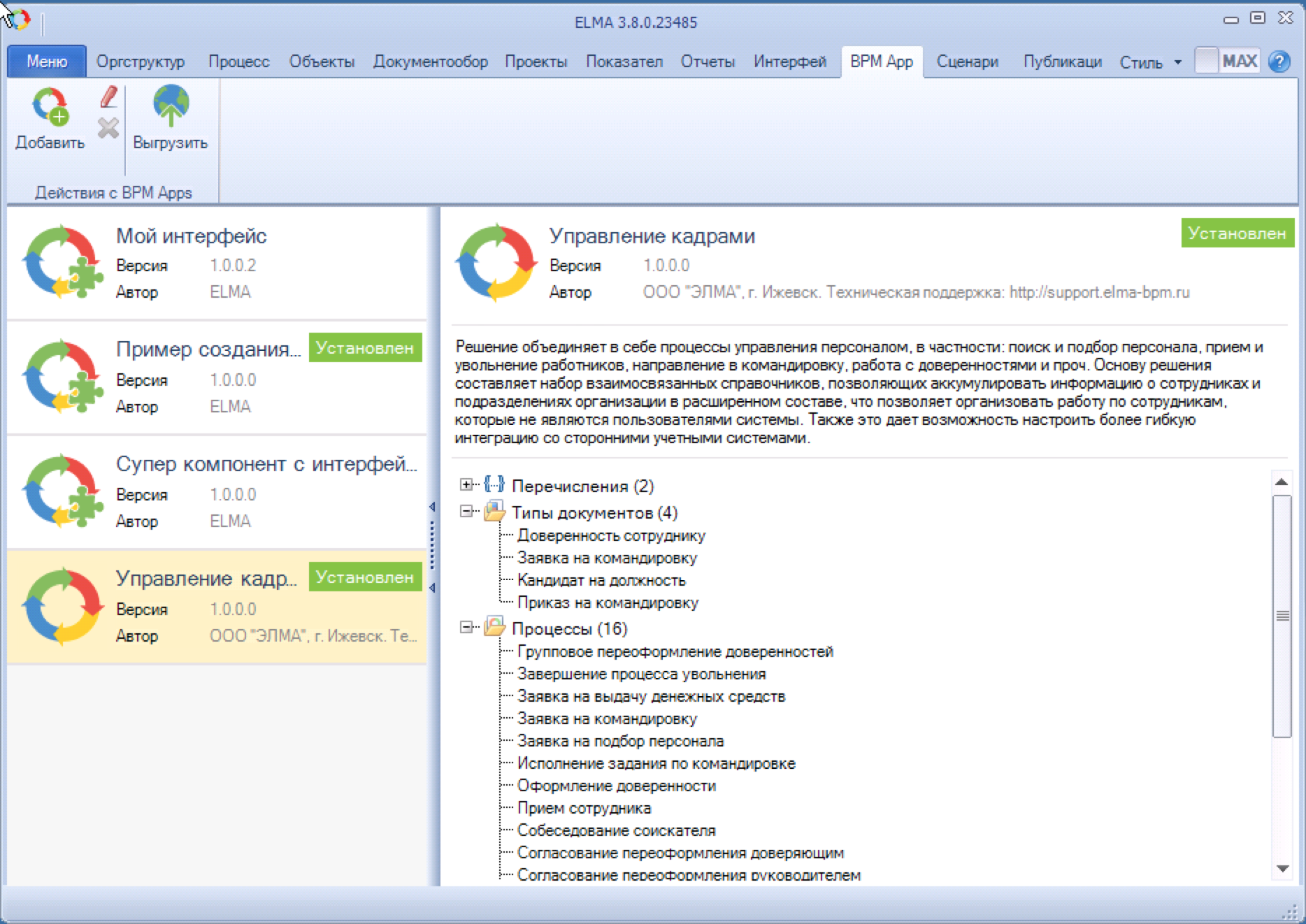Open the Меню tab

[47, 62]
